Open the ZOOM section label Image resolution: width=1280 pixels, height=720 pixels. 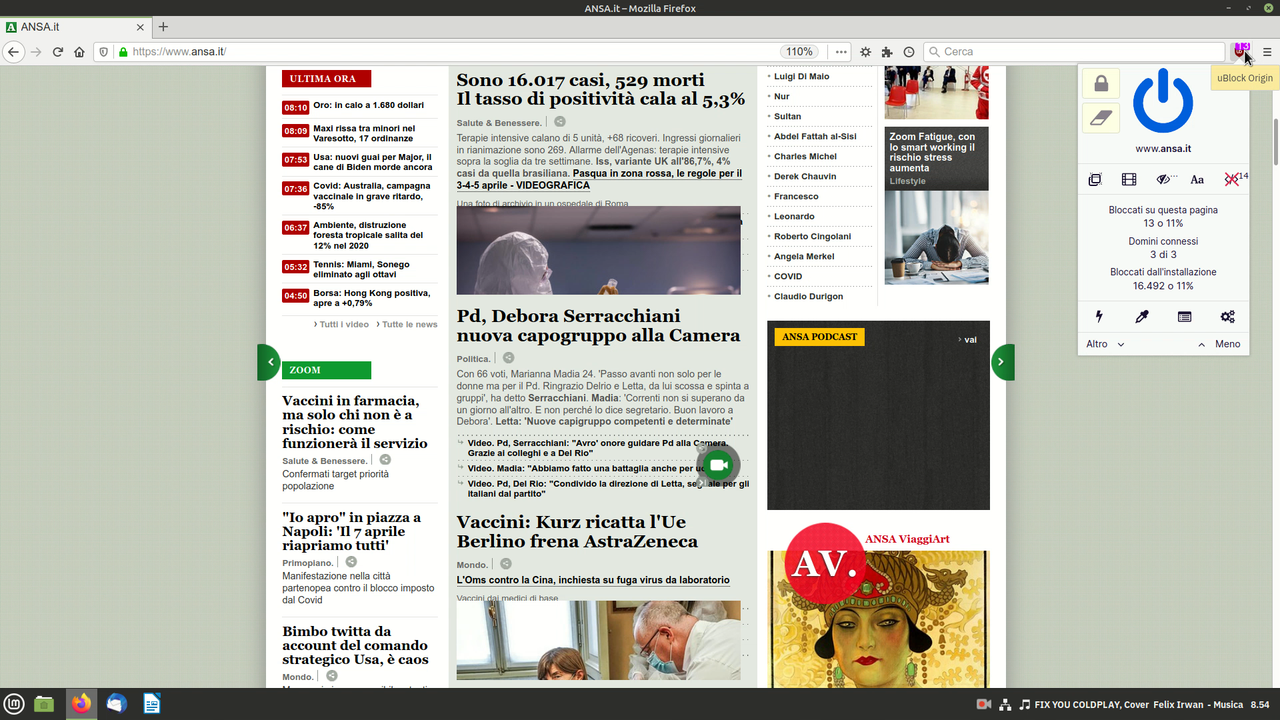click(x=326, y=370)
